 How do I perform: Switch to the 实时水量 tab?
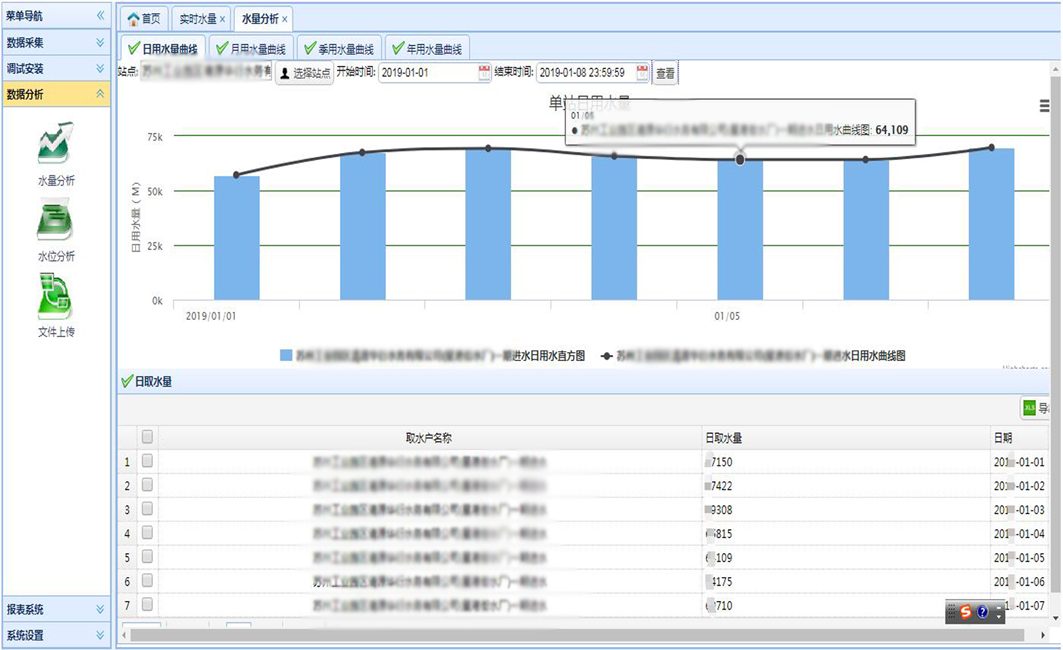tap(201, 19)
